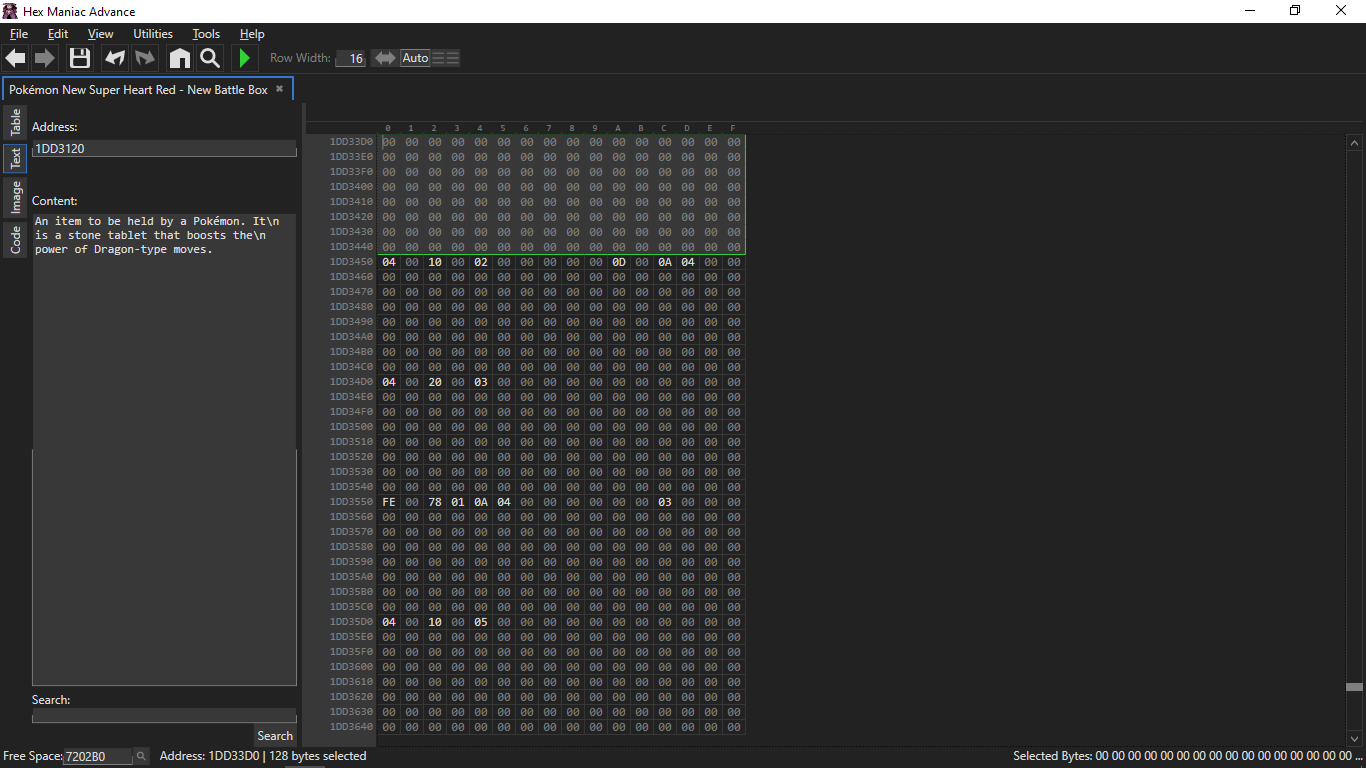The height and width of the screenshot is (768, 1366).
Task: Click the back navigation arrow
Action: point(16,58)
